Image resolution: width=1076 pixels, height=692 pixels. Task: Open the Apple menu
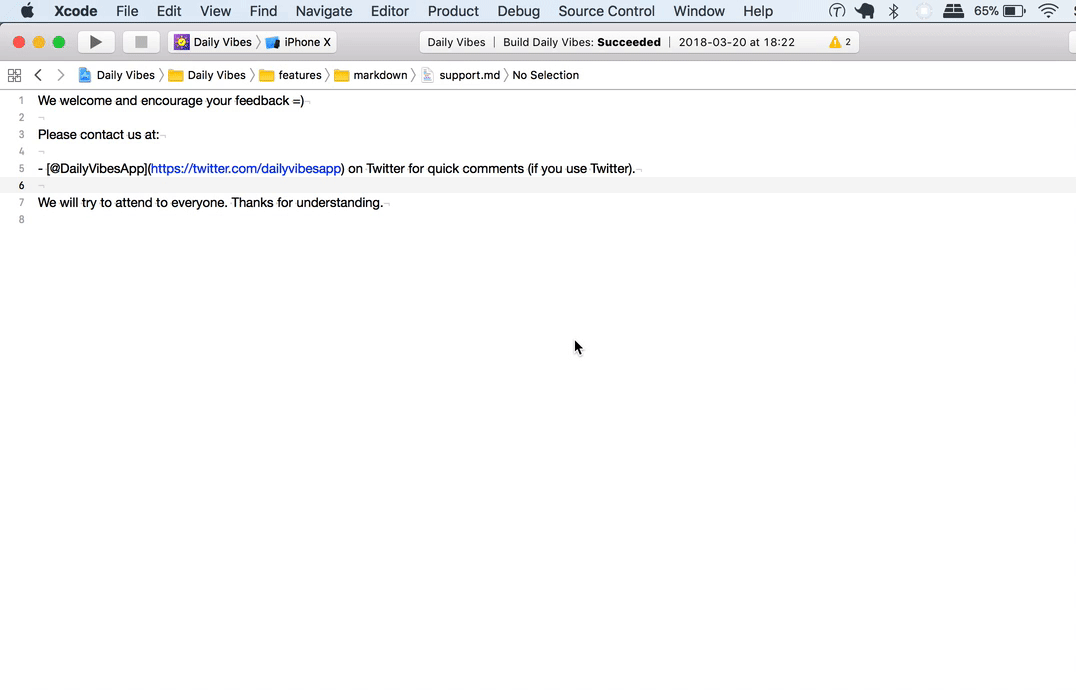[27, 11]
